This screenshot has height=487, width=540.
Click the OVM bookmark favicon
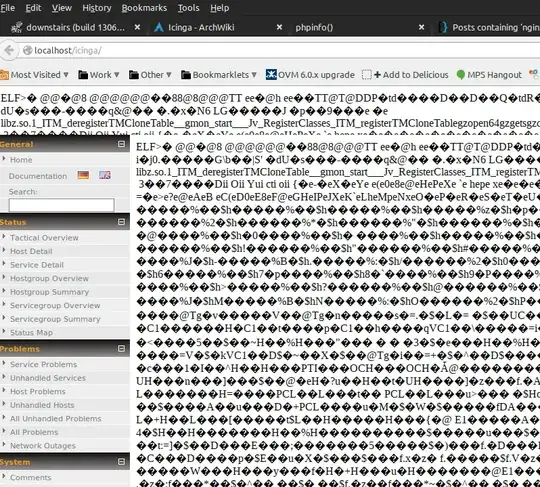click(271, 75)
